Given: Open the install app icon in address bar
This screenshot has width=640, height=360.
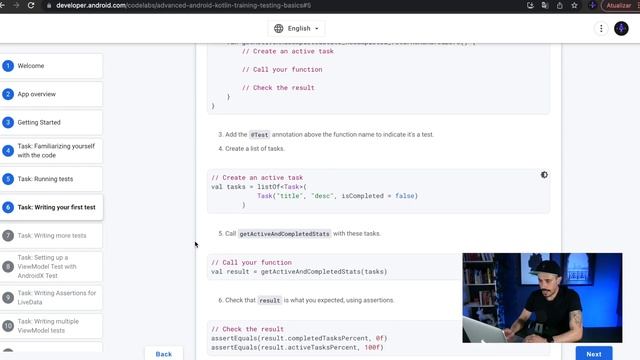Looking at the screenshot, I should (530, 5).
